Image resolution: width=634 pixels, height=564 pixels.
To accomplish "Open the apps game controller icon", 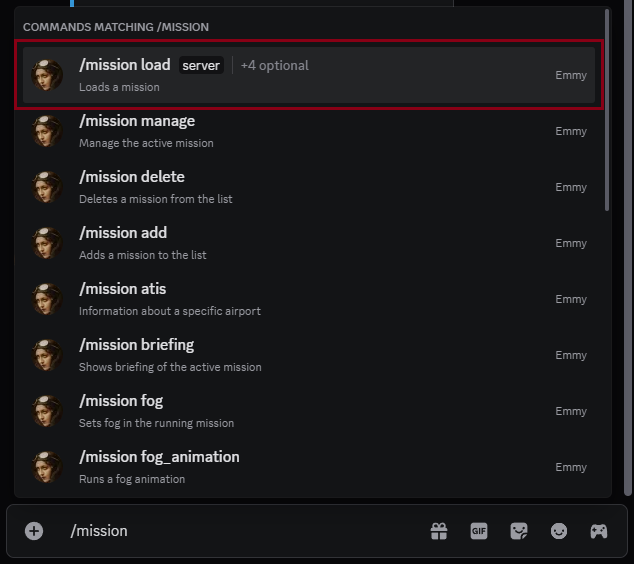I will [598, 531].
